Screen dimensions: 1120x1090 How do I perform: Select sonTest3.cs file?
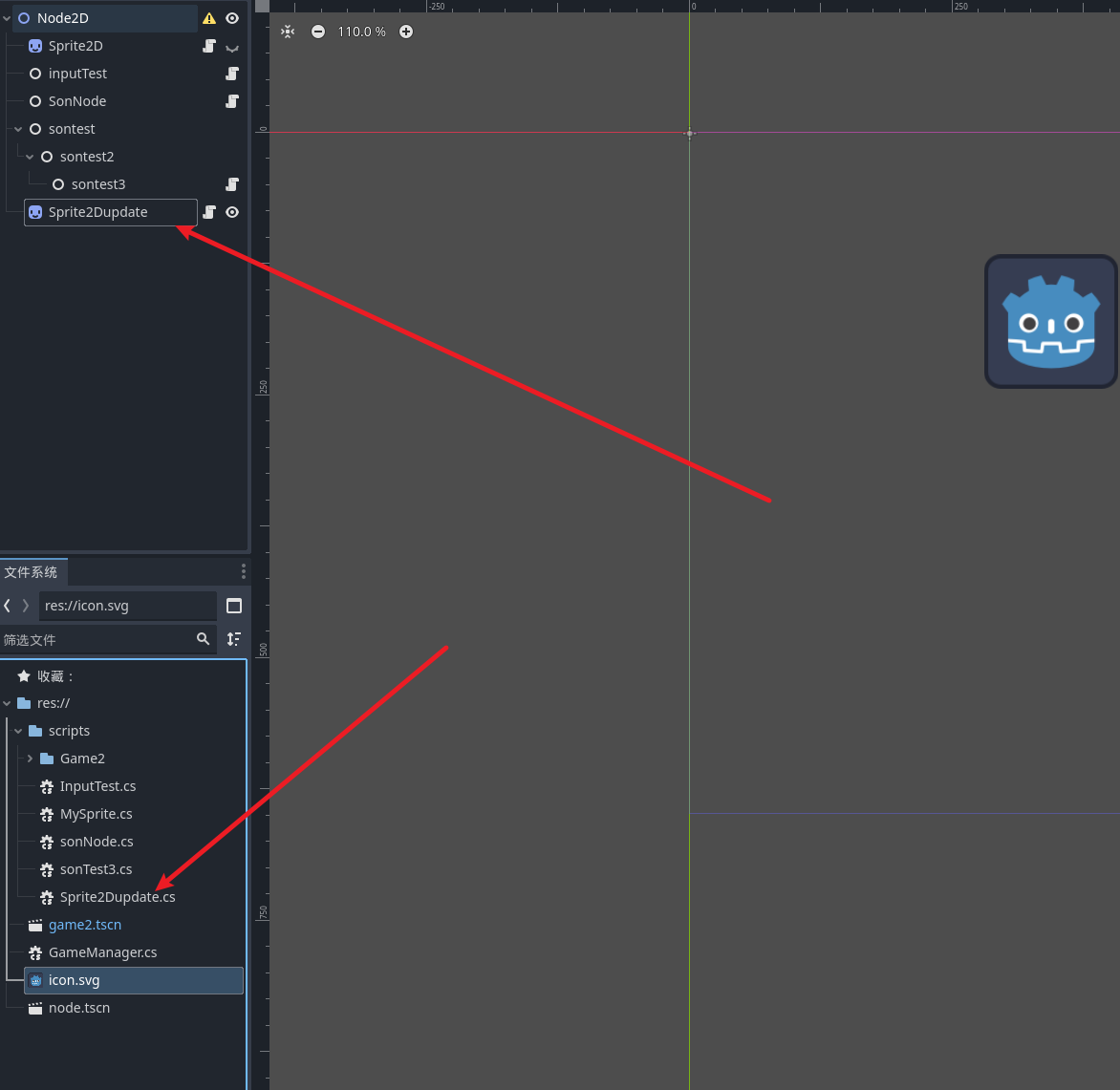(x=96, y=869)
